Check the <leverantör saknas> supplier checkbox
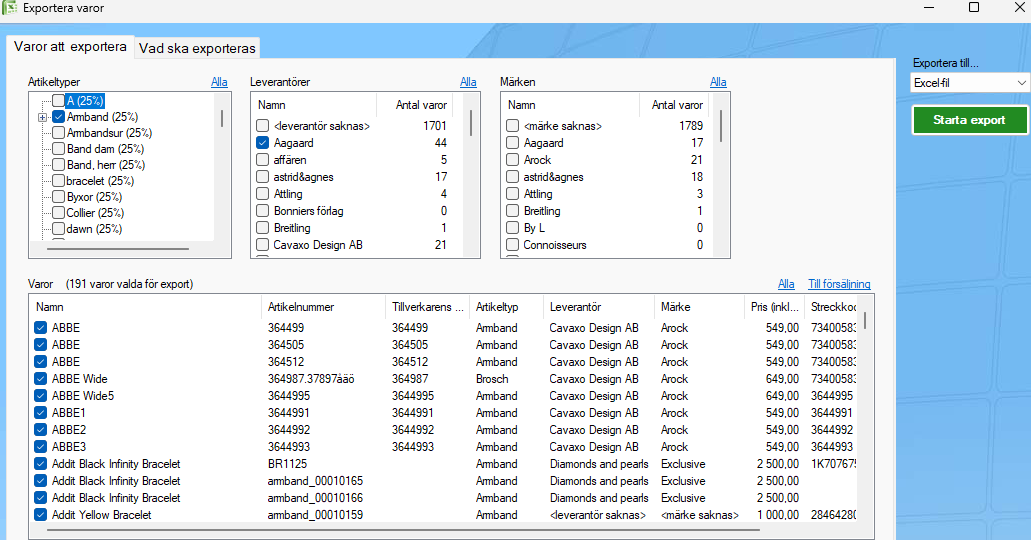Image resolution: width=1031 pixels, height=540 pixels. (262, 126)
